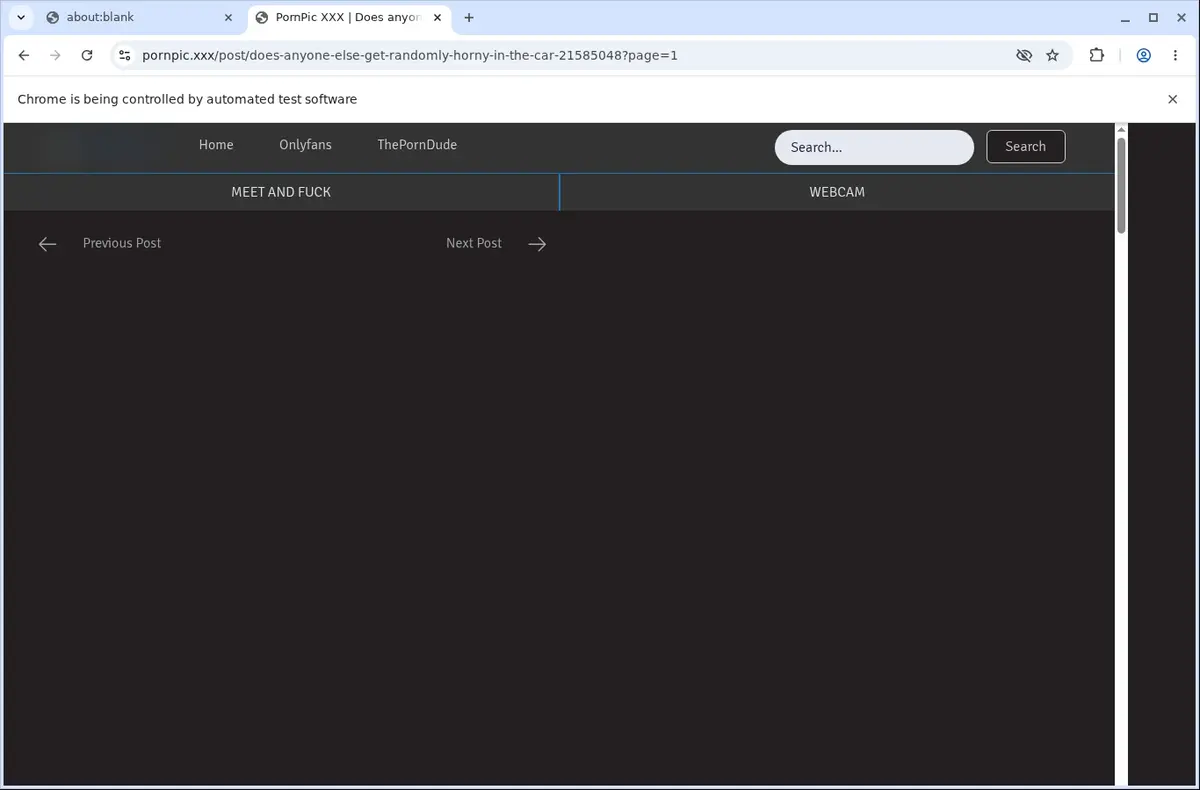Open the Onlyfans nav link
Viewport: 1200px width, 790px height.
pos(305,145)
